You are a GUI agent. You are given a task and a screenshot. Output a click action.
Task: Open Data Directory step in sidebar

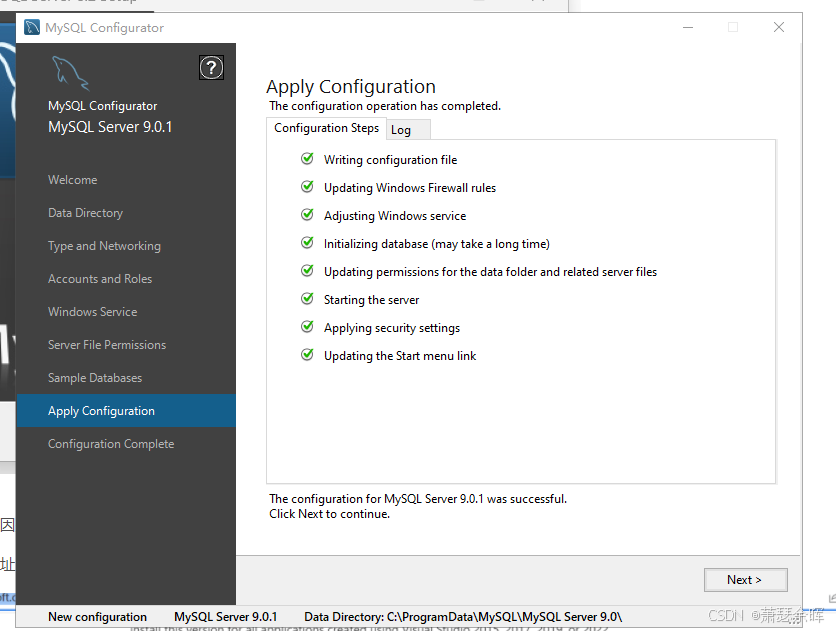click(x=85, y=213)
